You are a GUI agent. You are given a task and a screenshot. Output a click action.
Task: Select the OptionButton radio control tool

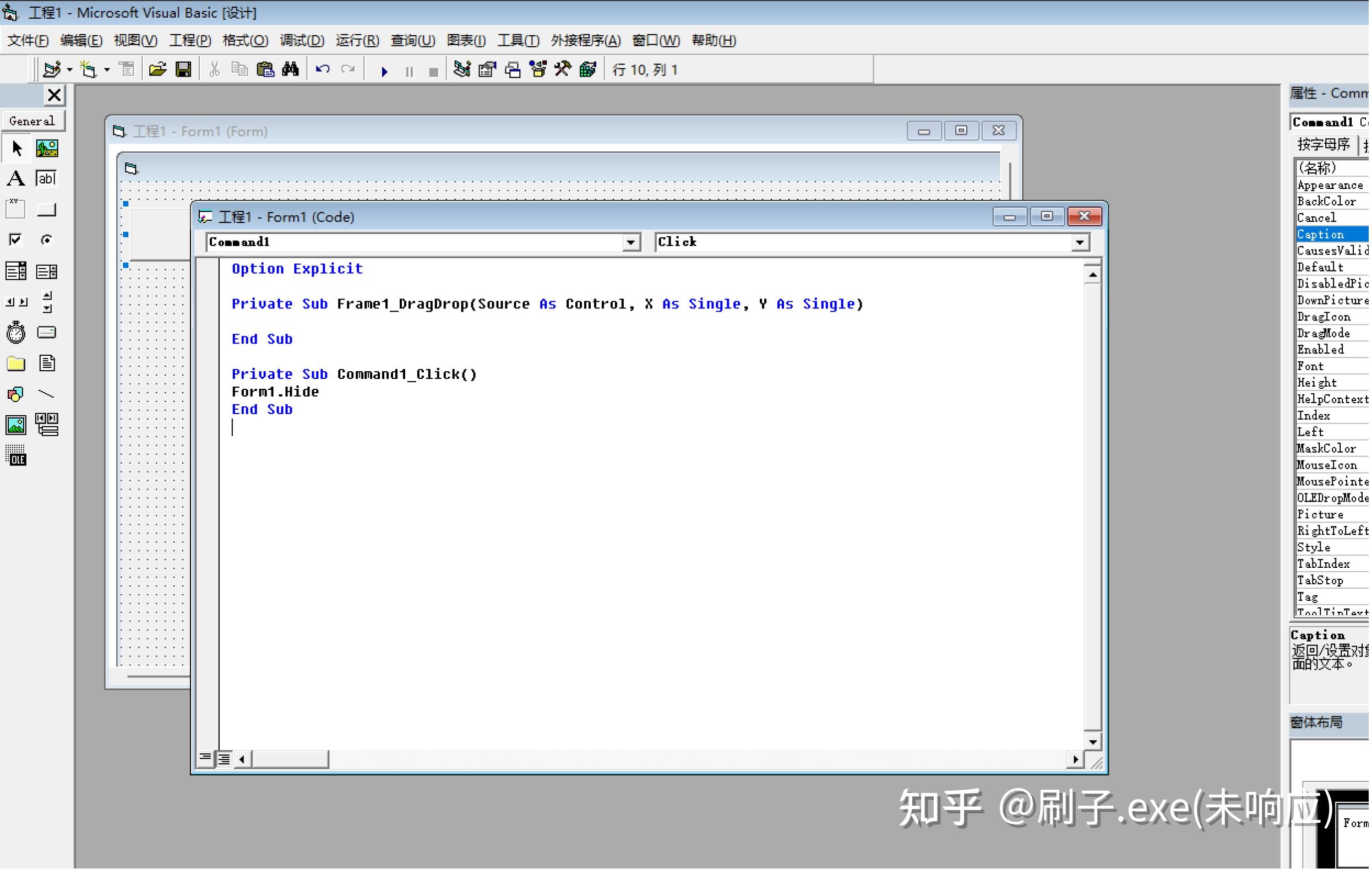47,240
